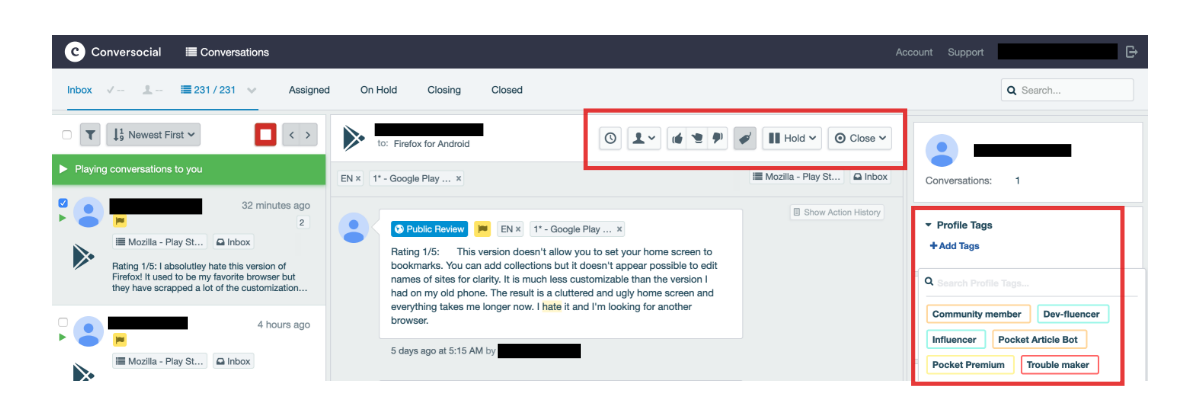Click the '5 days ago at 5:15 AM' timestamp
Screen dimensions: 1200x416
437,351
